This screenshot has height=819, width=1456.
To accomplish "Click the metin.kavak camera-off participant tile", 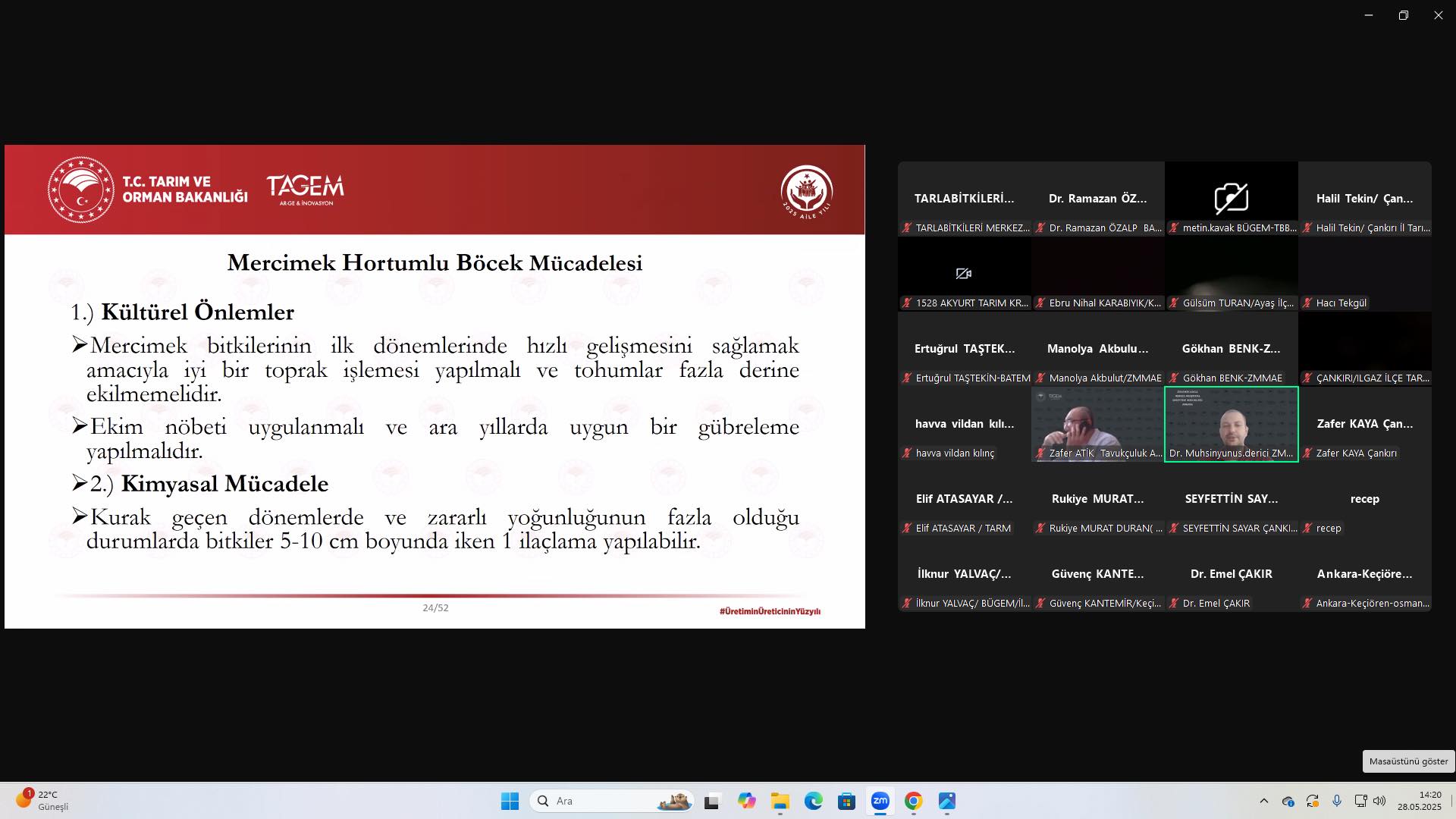I will 1231,198.
